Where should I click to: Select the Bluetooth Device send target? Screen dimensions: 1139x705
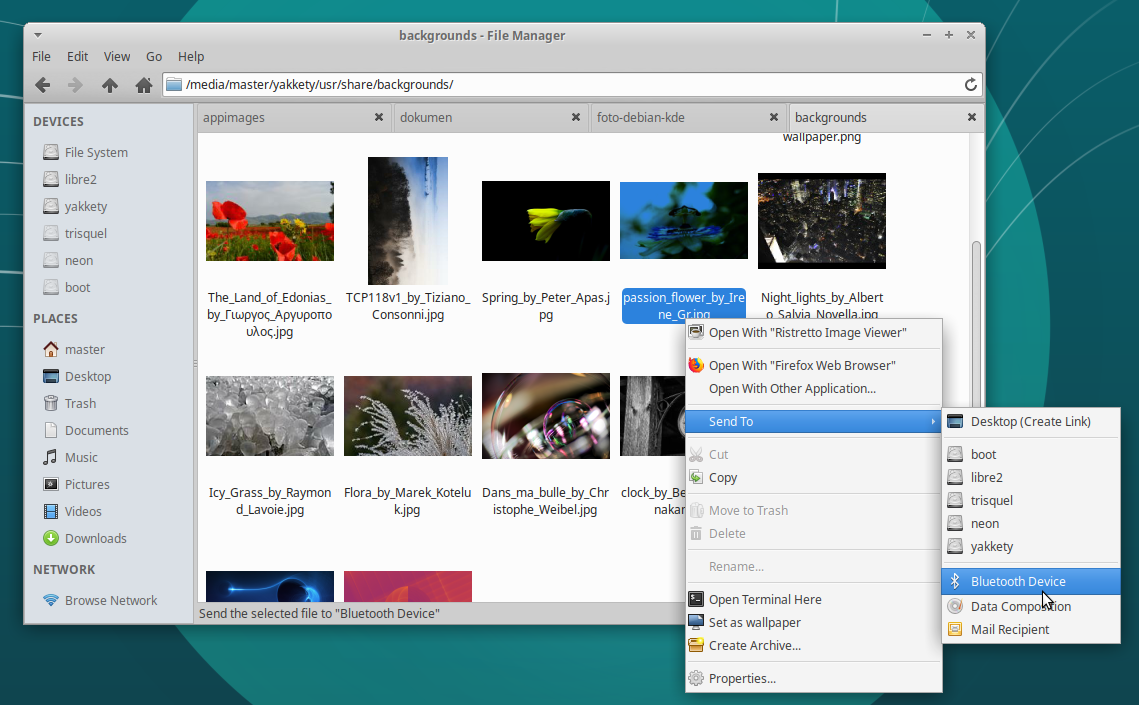(x=1012, y=581)
